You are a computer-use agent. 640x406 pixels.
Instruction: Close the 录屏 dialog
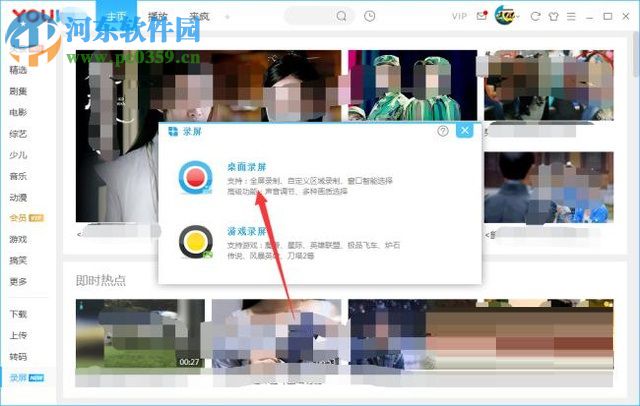pyautogui.click(x=464, y=131)
